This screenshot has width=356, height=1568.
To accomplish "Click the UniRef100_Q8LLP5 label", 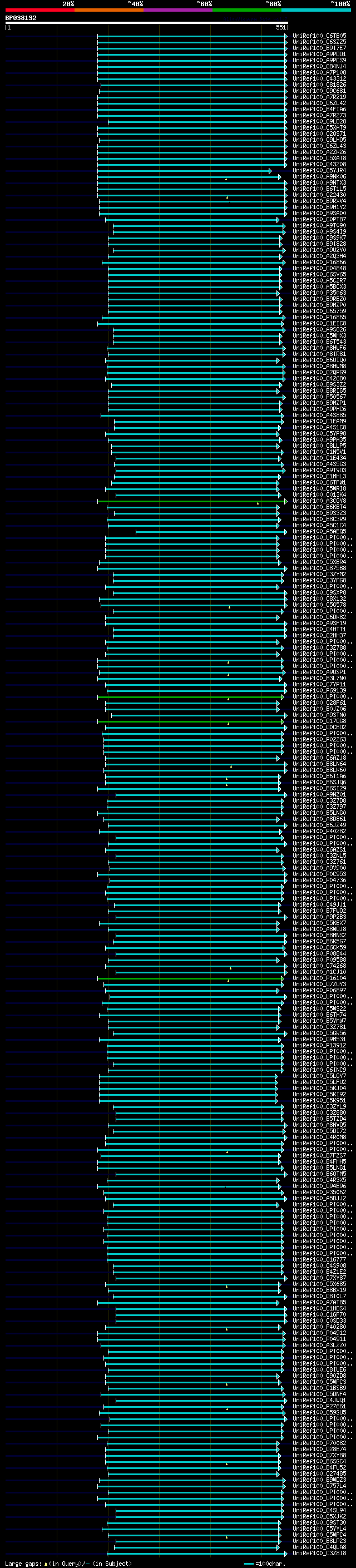I will [x=319, y=446].
